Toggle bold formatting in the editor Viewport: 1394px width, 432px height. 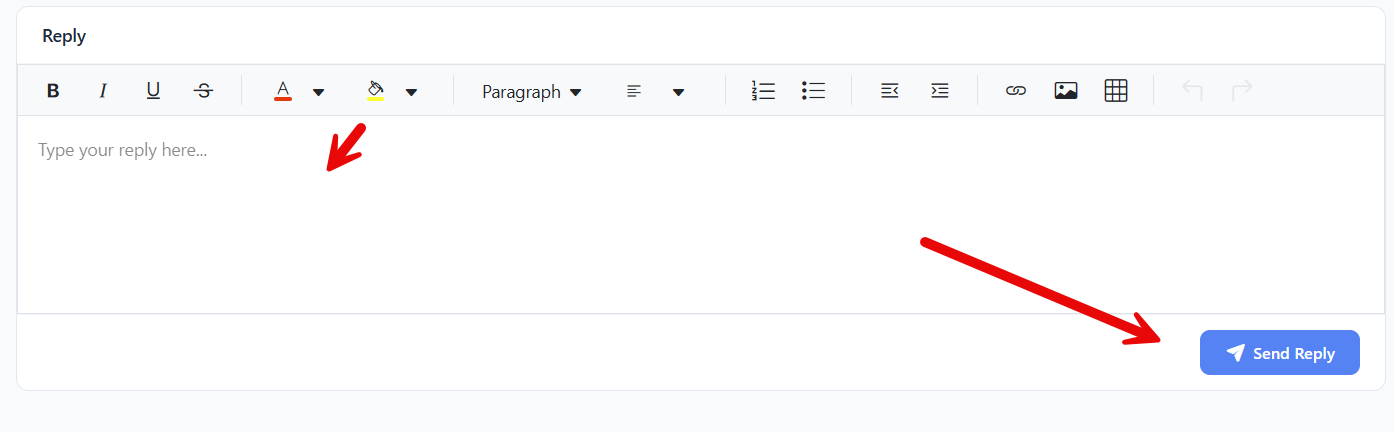point(53,91)
